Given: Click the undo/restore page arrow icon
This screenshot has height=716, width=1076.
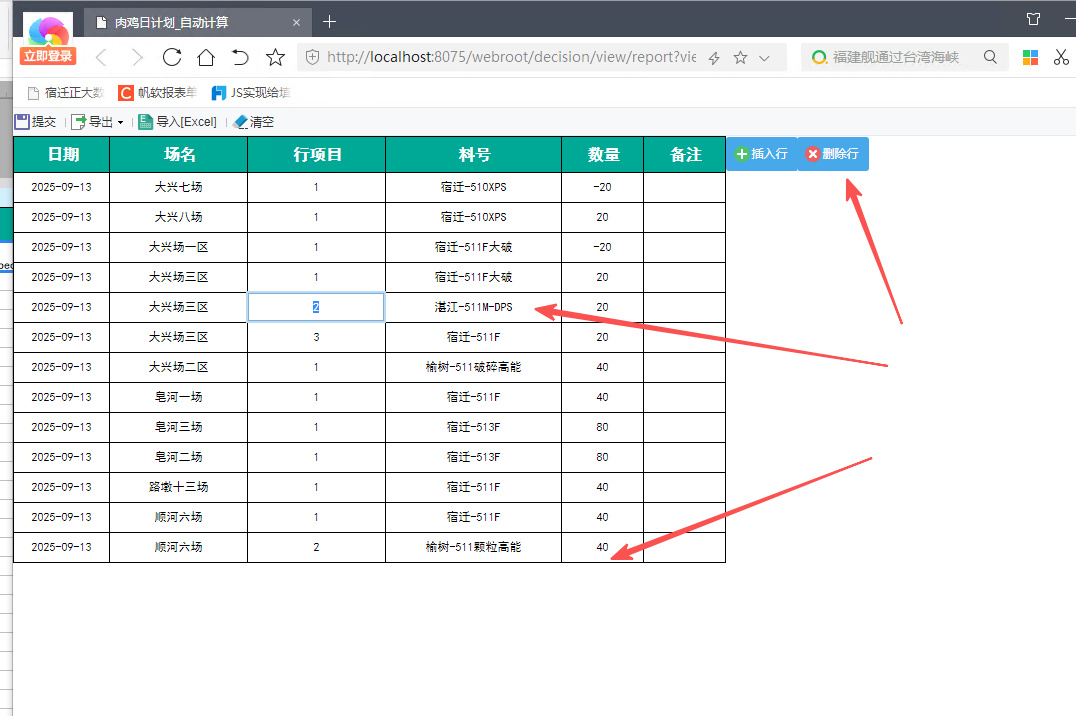Looking at the screenshot, I should pyautogui.click(x=240, y=57).
